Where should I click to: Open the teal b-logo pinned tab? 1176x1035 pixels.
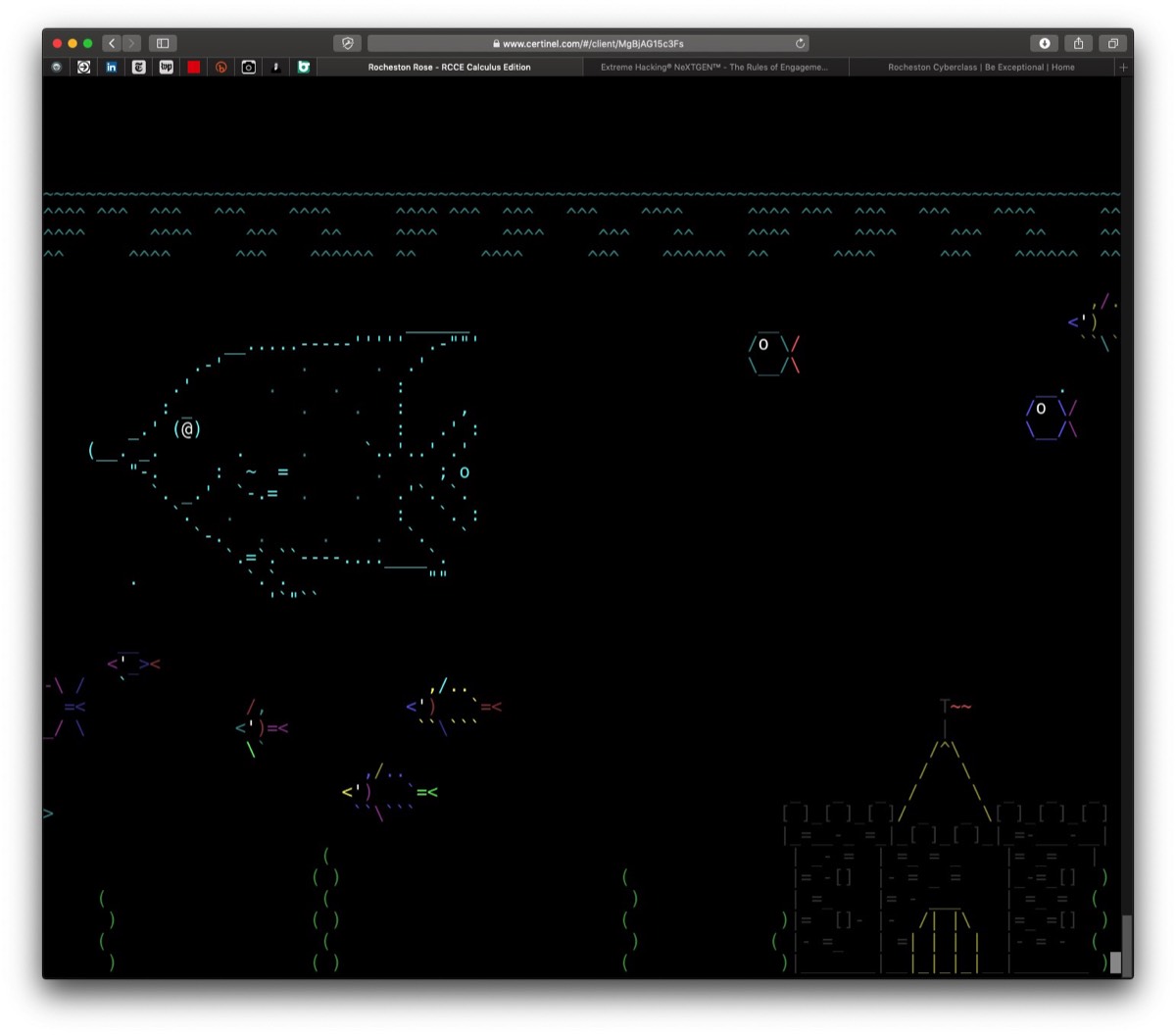(304, 67)
